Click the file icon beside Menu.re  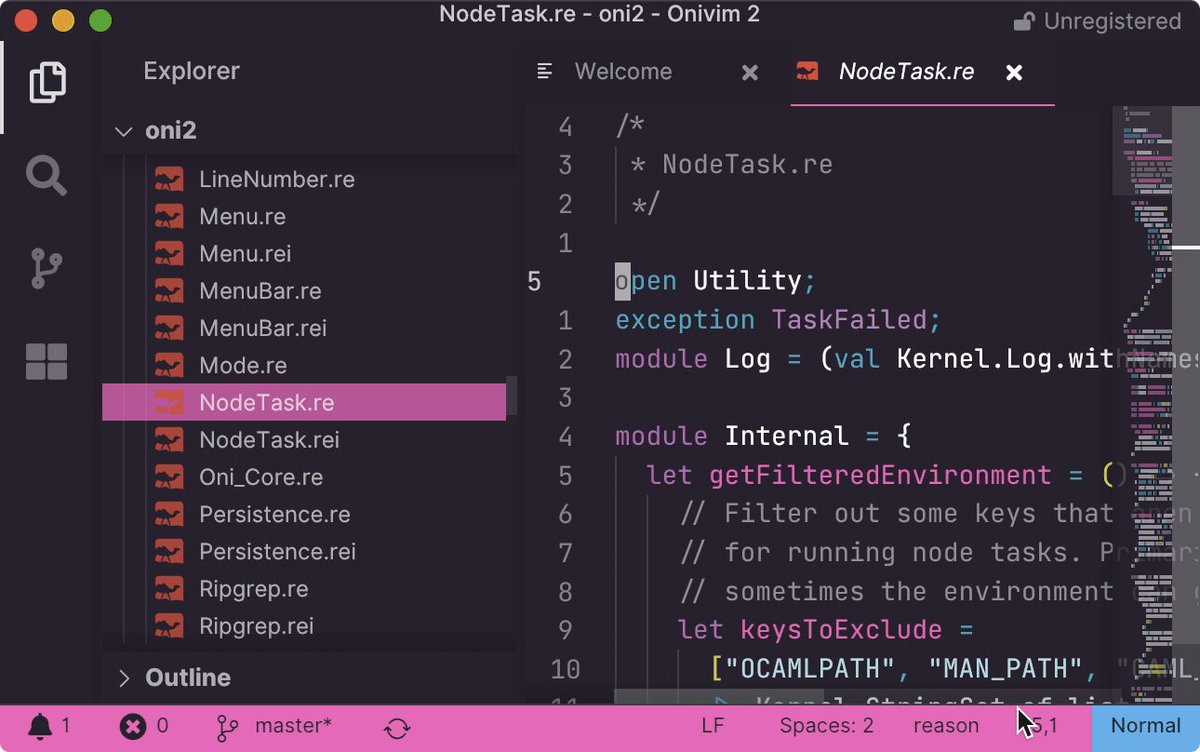coord(169,217)
